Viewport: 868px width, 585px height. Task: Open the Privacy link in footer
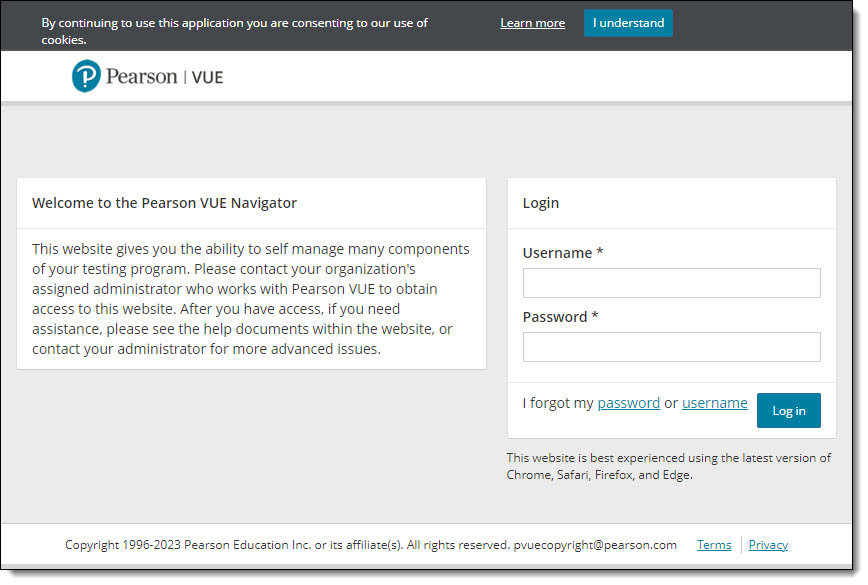tap(768, 545)
